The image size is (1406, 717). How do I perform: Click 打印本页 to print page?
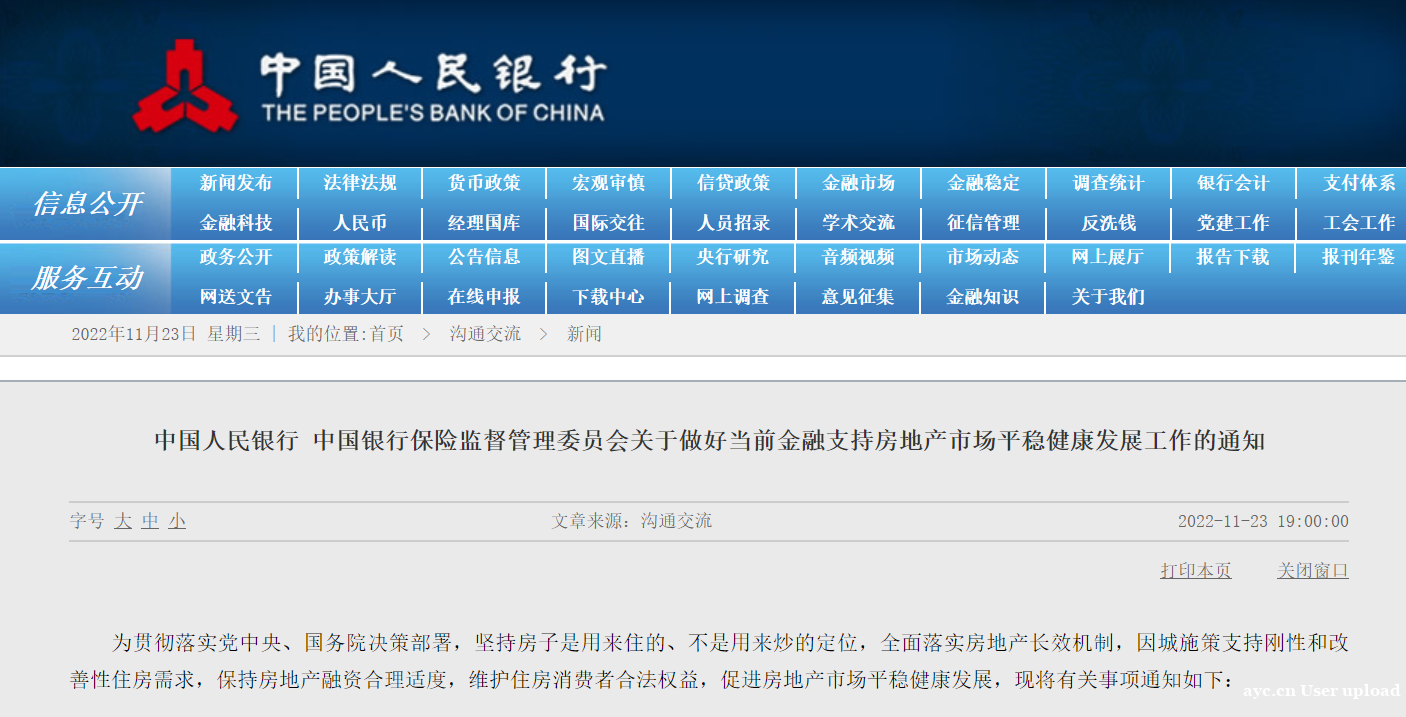1196,571
